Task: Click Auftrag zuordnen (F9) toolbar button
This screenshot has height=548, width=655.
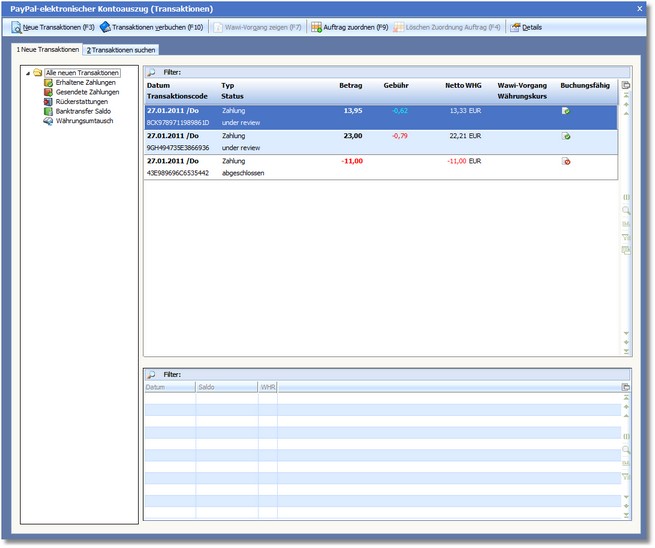Action: [x=349, y=27]
